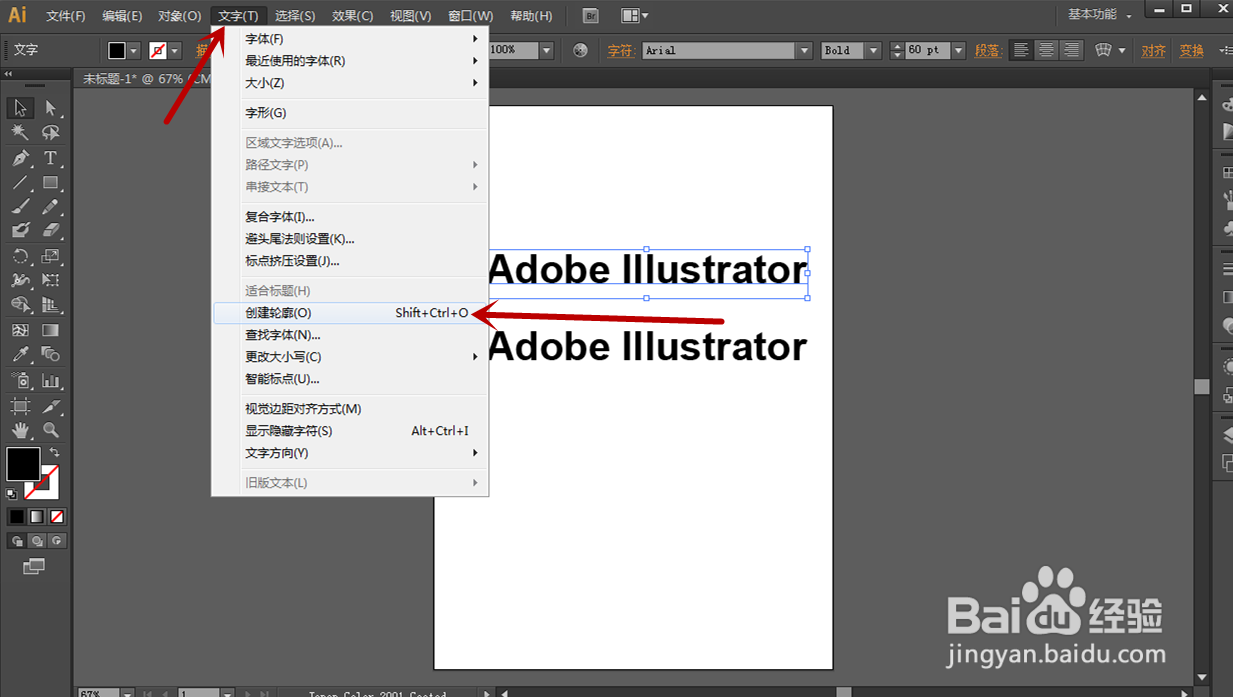This screenshot has width=1233, height=697.
Task: Click 查找字体(N)... menu entry
Action: pos(350,335)
